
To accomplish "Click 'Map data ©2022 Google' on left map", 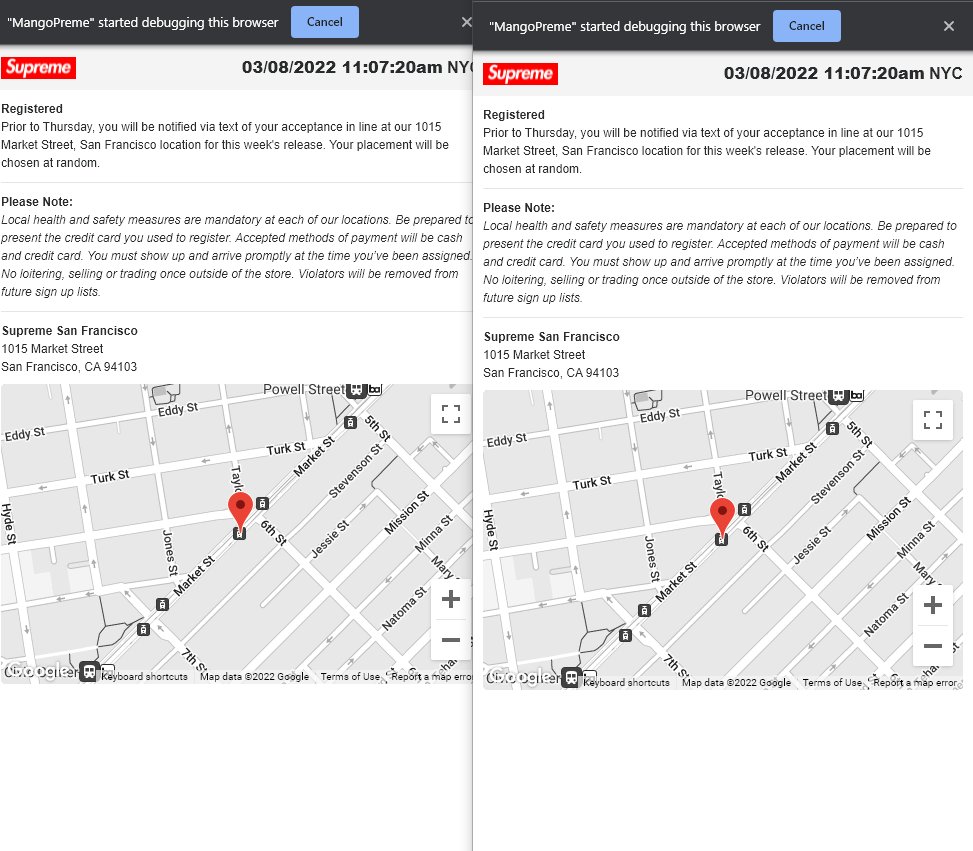I will pyautogui.click(x=254, y=677).
